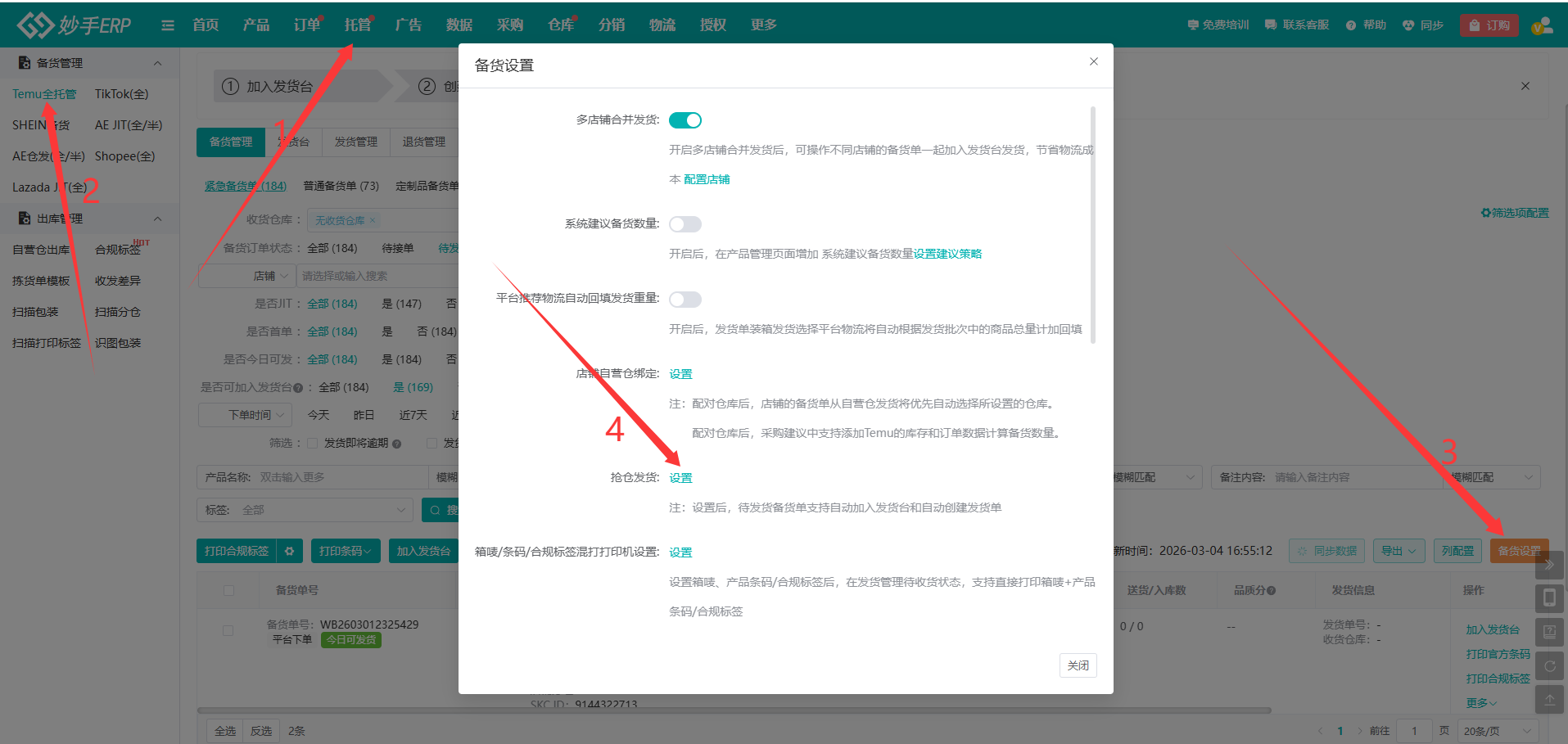Turn on 平台推荐物流自动回填发货重量 switch
The image size is (1568, 744).
(685, 300)
